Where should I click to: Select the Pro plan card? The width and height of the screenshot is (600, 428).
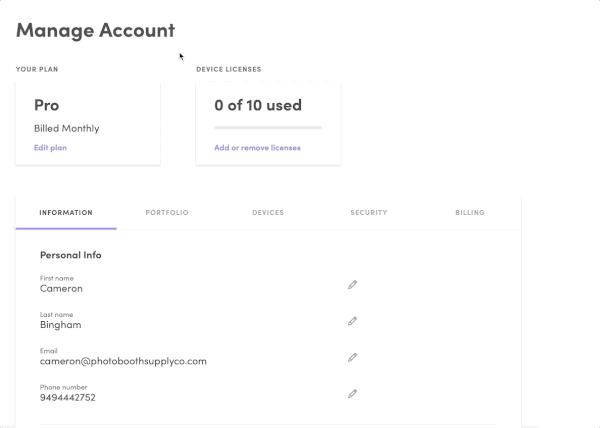tap(88, 124)
